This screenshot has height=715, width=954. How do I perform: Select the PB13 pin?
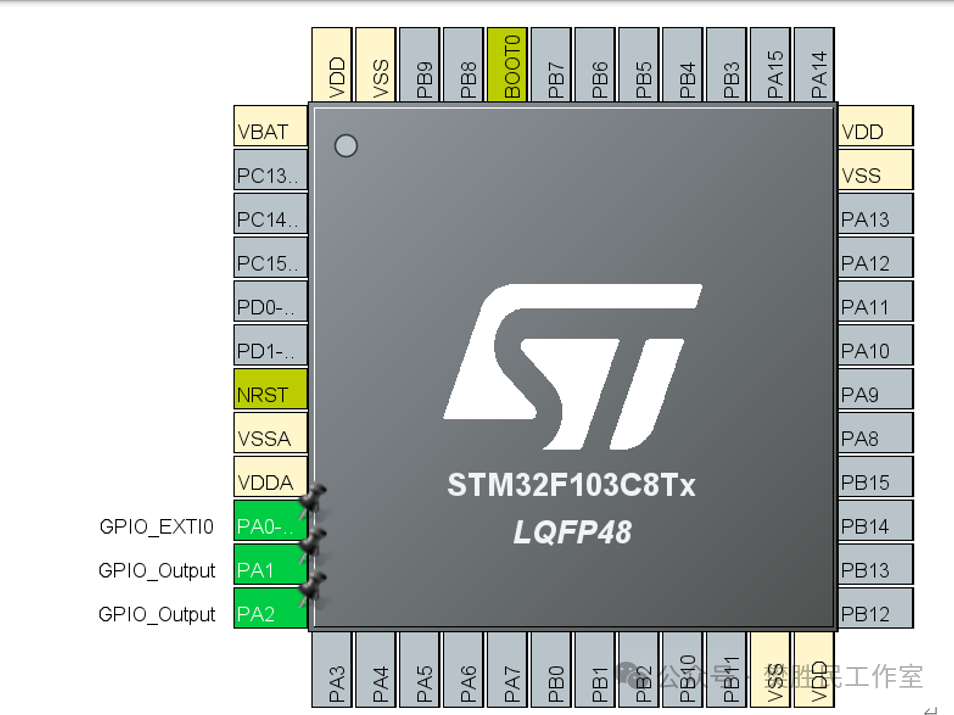(876, 564)
